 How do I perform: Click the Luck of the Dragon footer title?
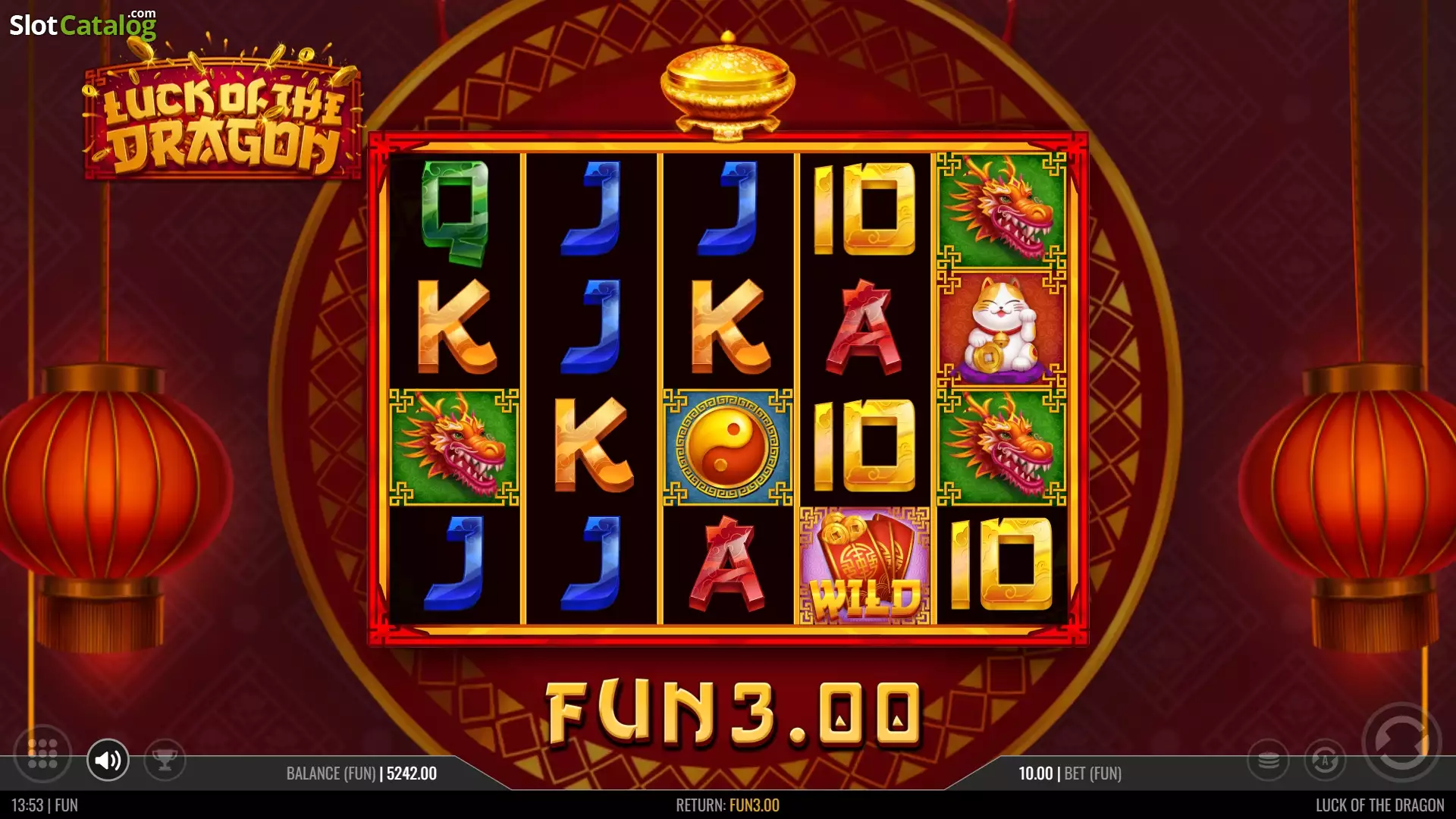(x=1379, y=805)
